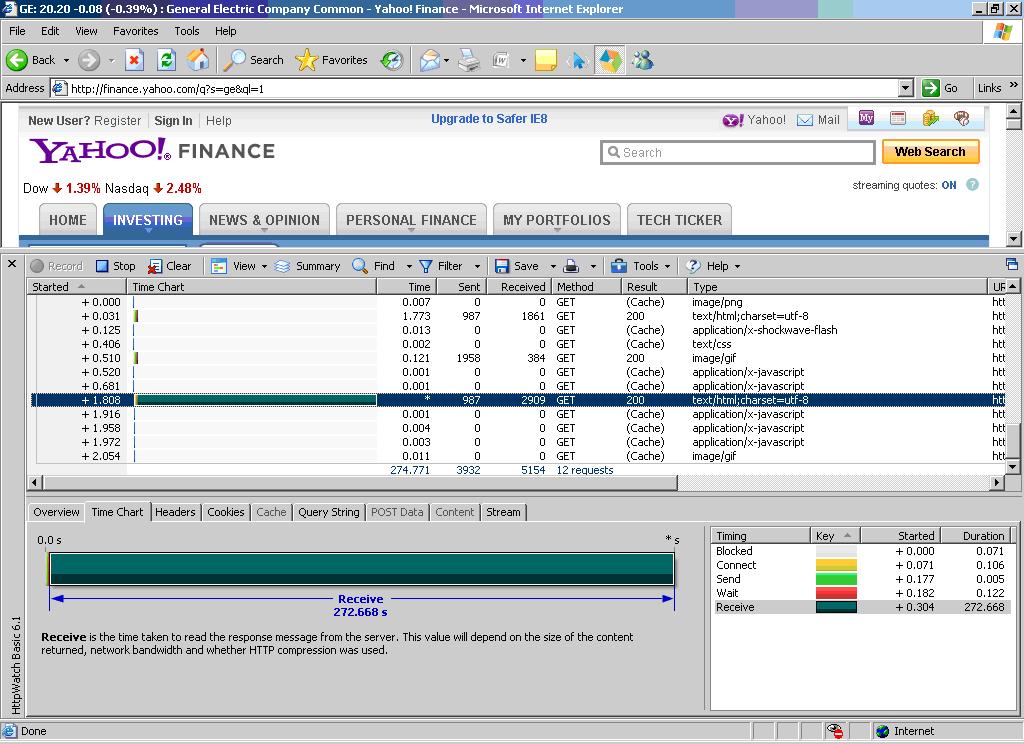This screenshot has width=1024, height=744.
Task: Select the application/x-shockwave-flash request row
Action: [516, 330]
